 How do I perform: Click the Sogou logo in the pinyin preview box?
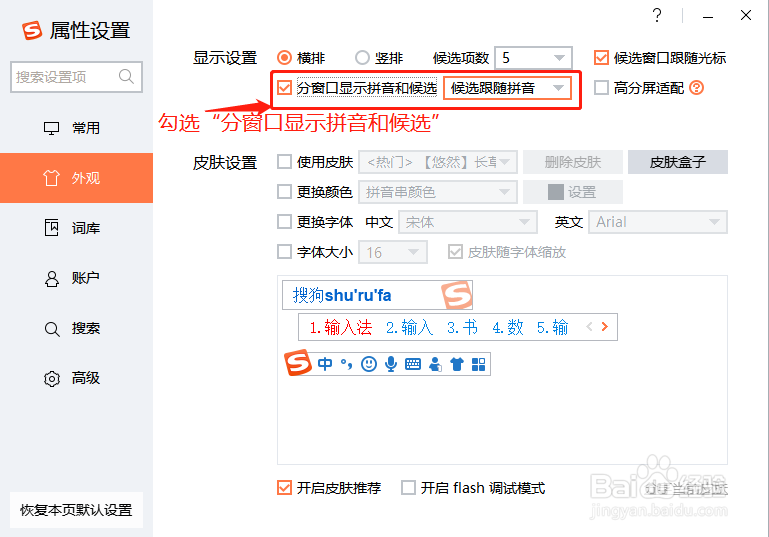[457, 295]
